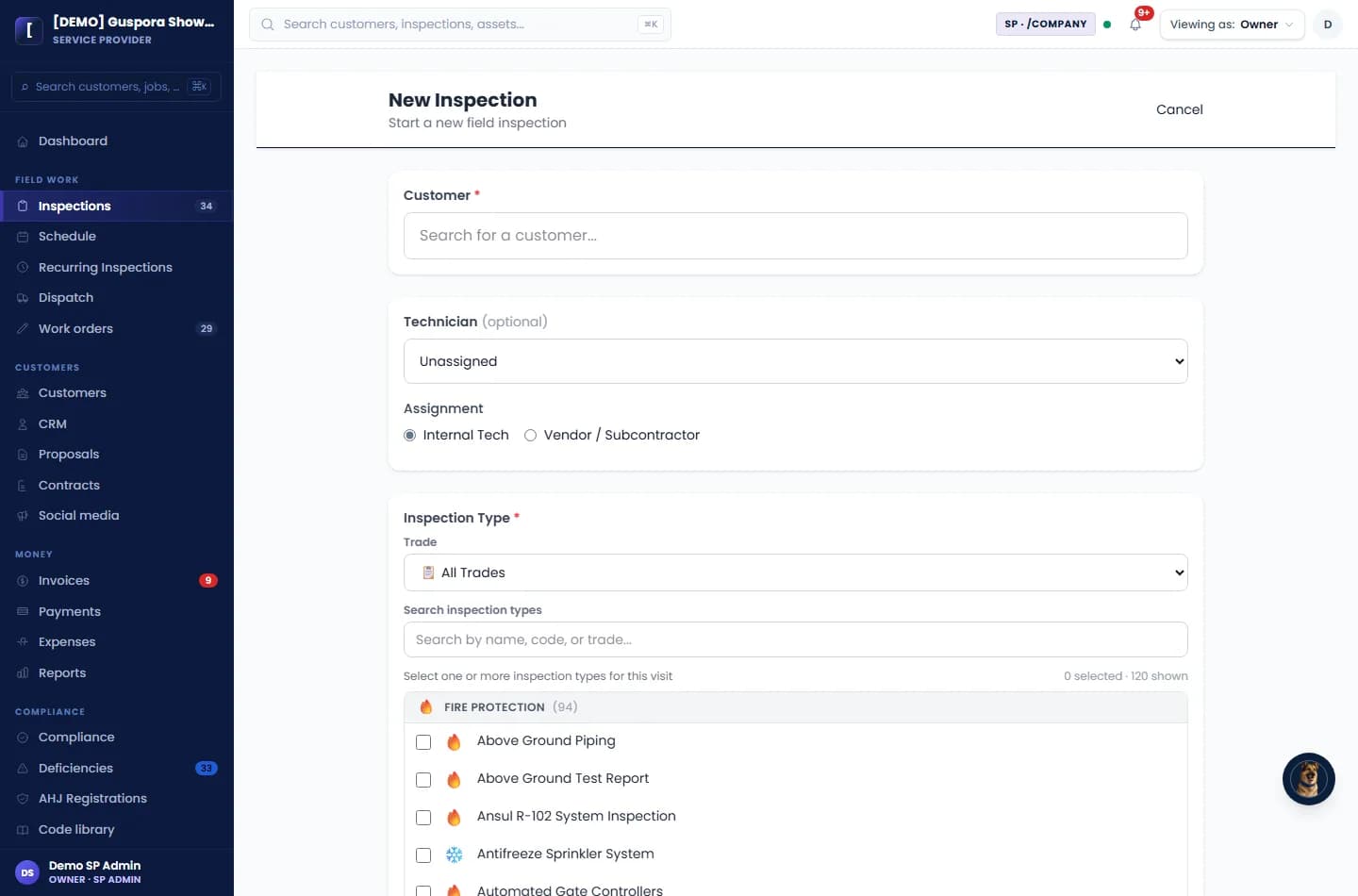Open user avatar D menu
Screen dimensions: 1358x896
(x=1328, y=25)
